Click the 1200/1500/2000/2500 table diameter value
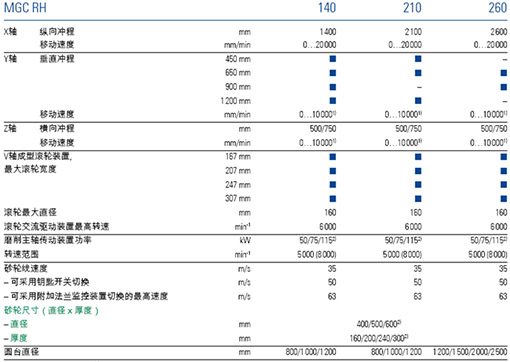Viewport: 510px width, 362px height. click(x=470, y=352)
